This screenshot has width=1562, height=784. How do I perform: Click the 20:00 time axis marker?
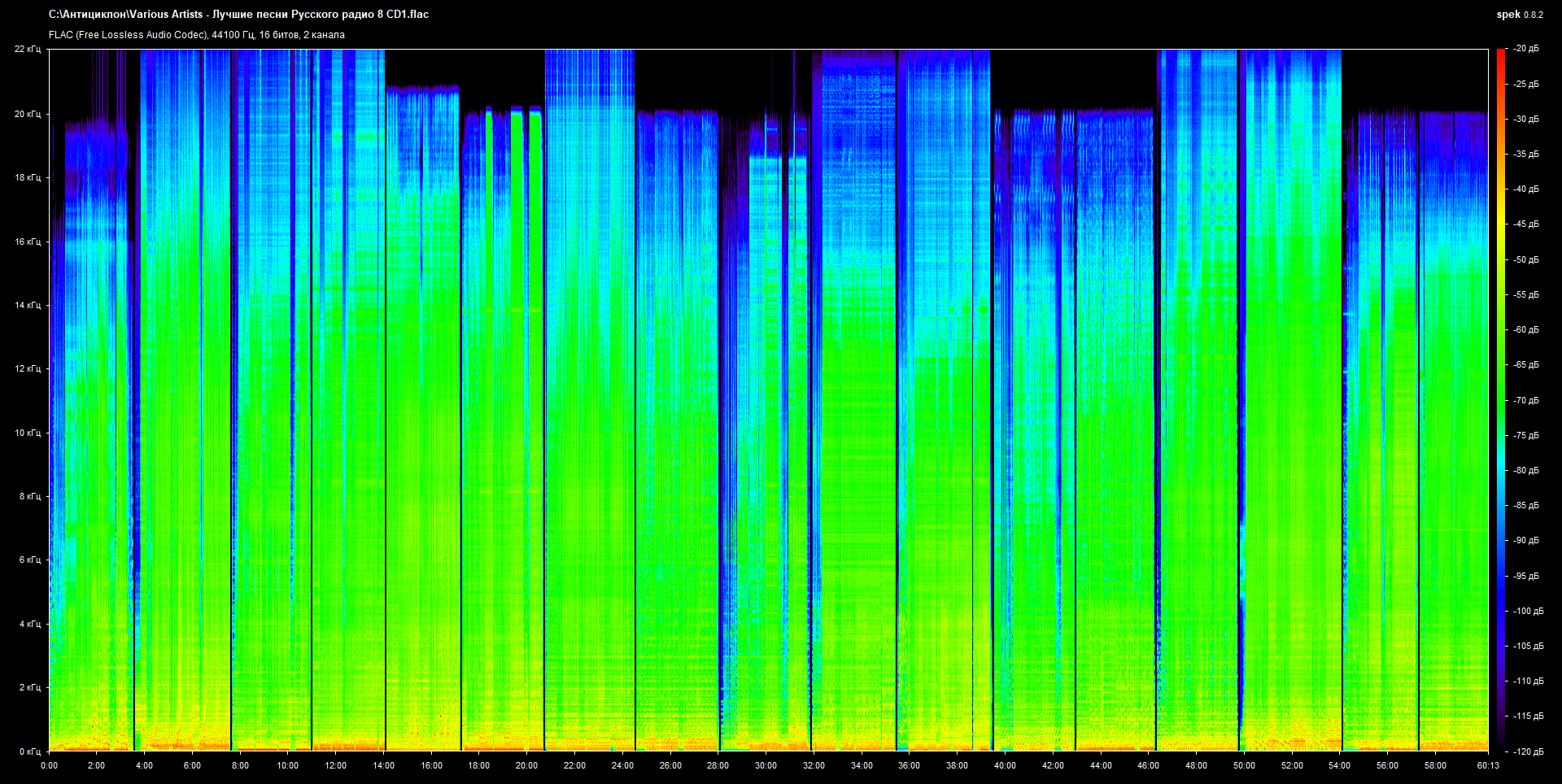pos(526,765)
